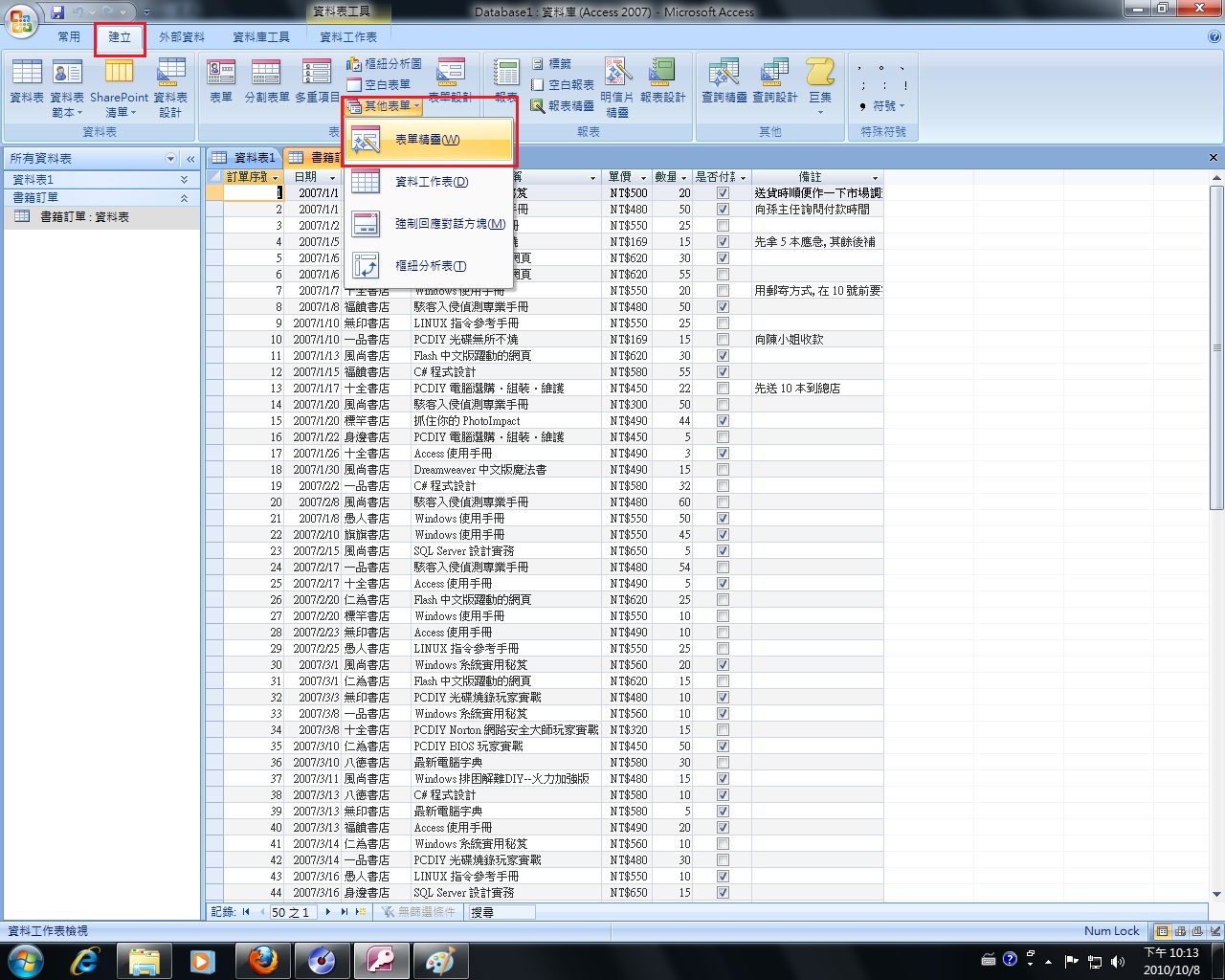Open the 其他表單 (More Forms) dropdown
1225x980 pixels.
click(x=384, y=105)
